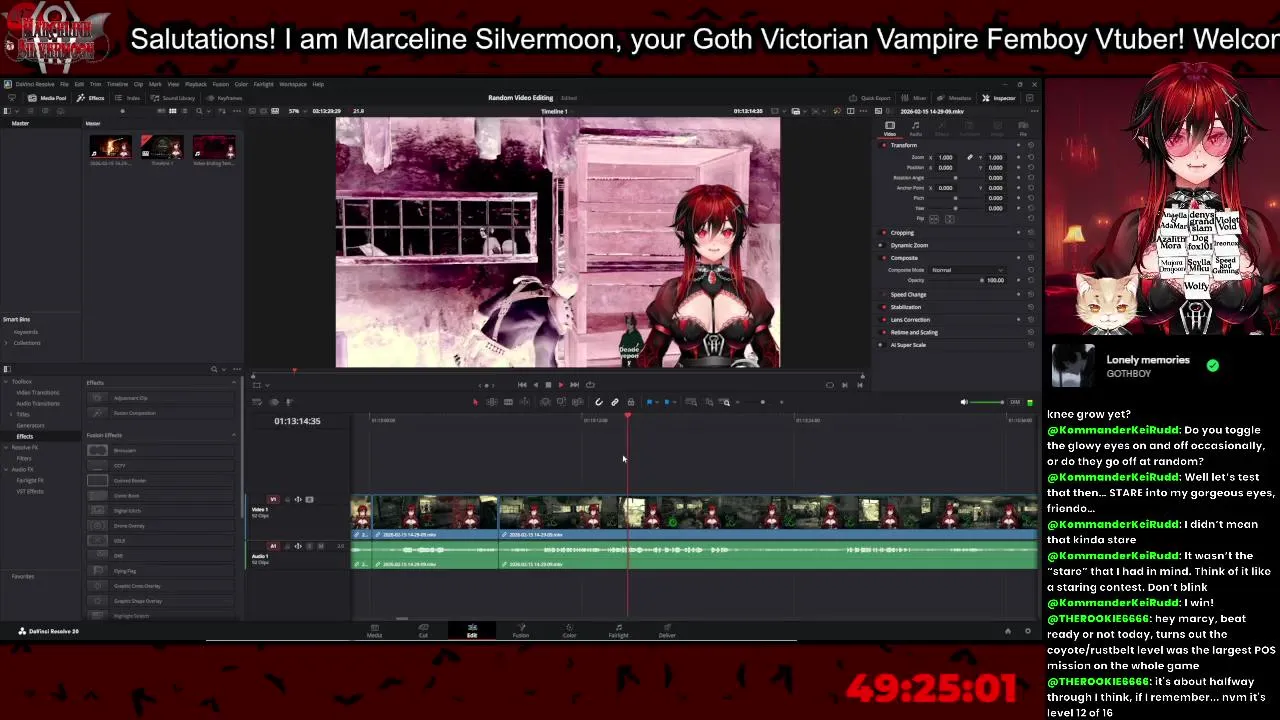Collapse the Effects list section
The width and height of the screenshot is (1280, 720).
click(234, 382)
